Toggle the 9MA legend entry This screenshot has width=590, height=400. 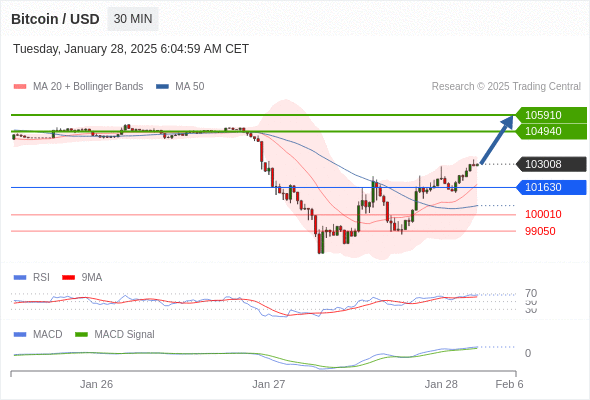click(x=82, y=277)
